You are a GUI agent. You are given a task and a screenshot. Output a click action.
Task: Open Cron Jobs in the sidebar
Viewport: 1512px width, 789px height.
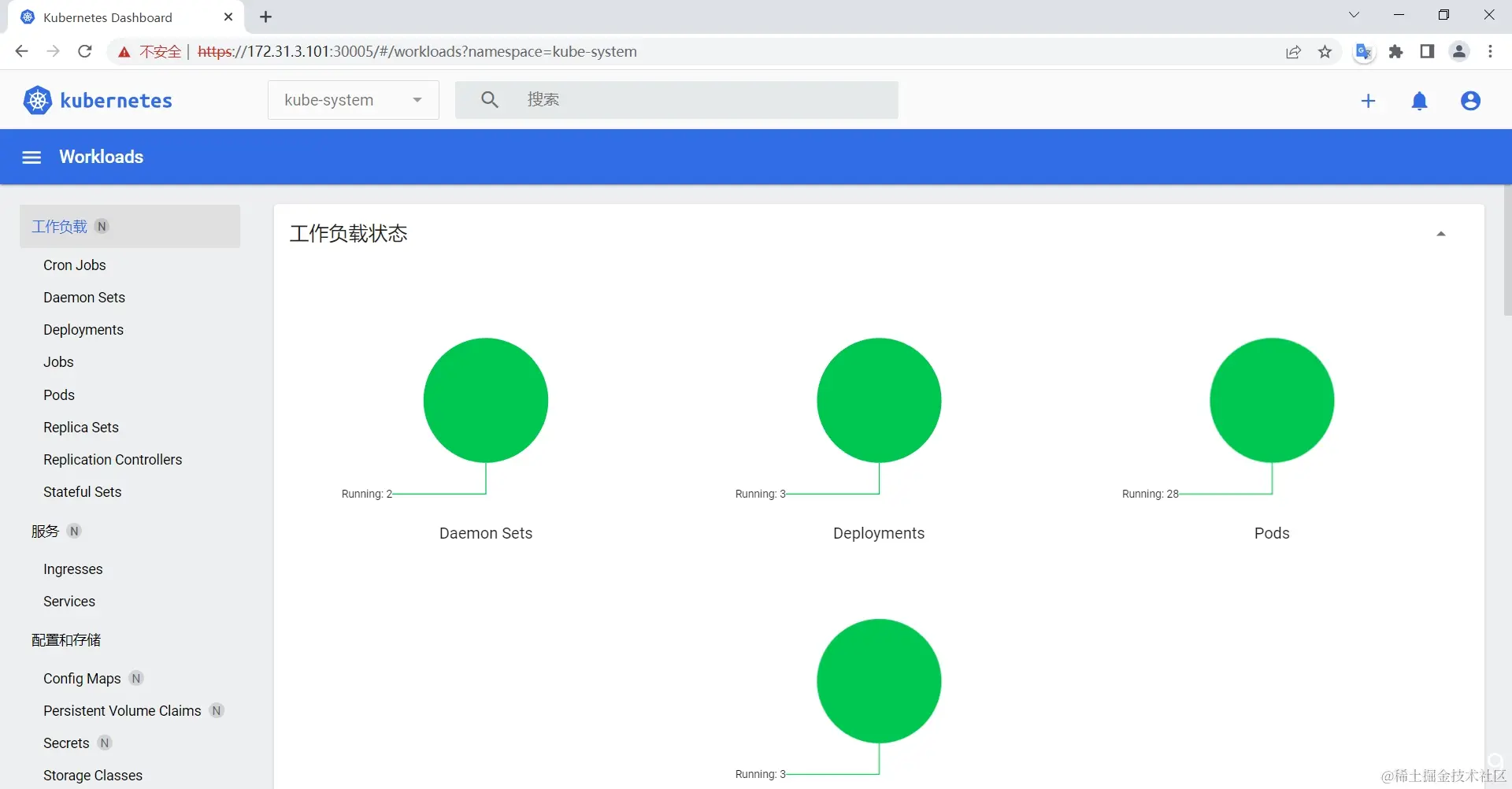(75, 265)
